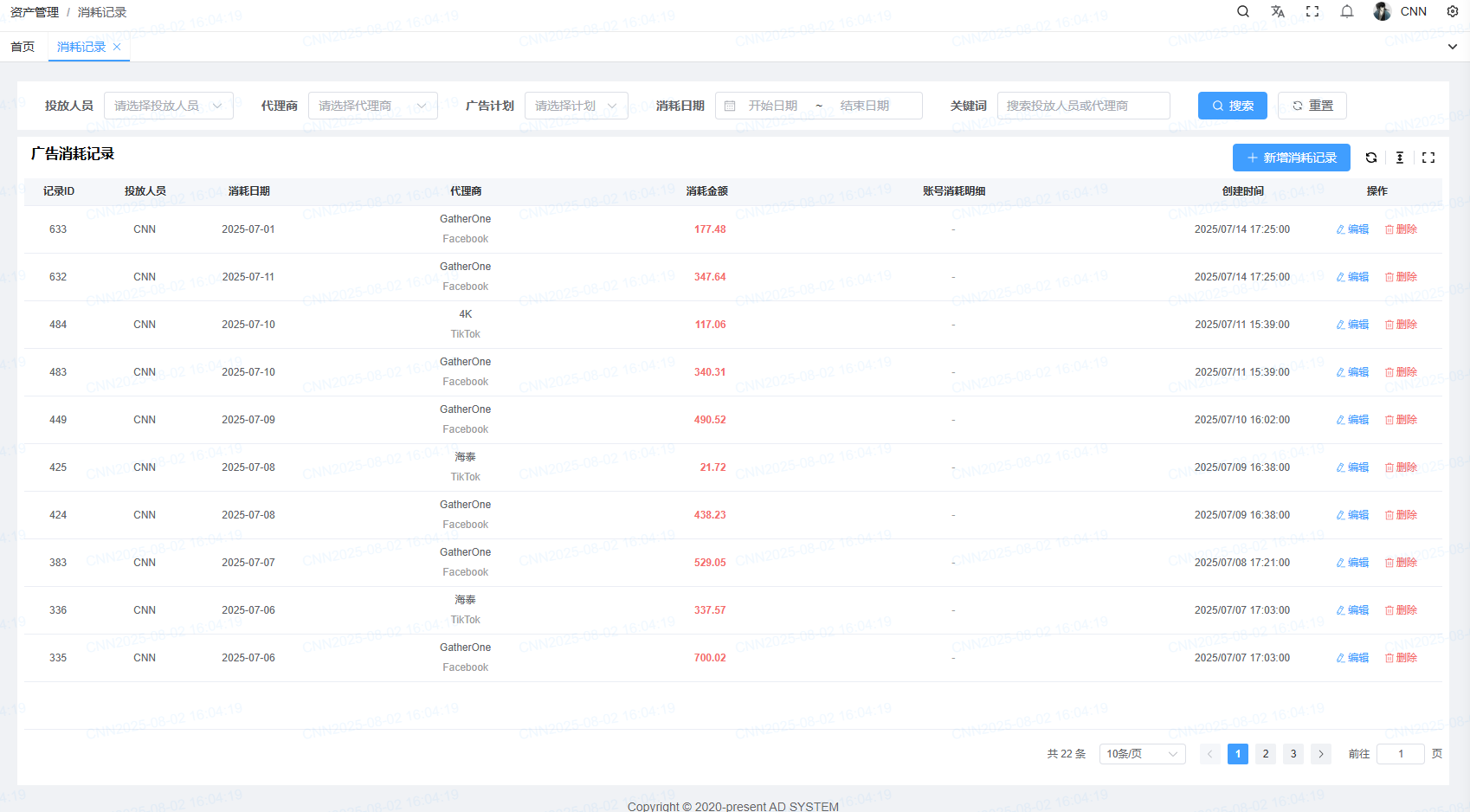
Task: Close the 消耗记录 tab
Action: coord(117,47)
